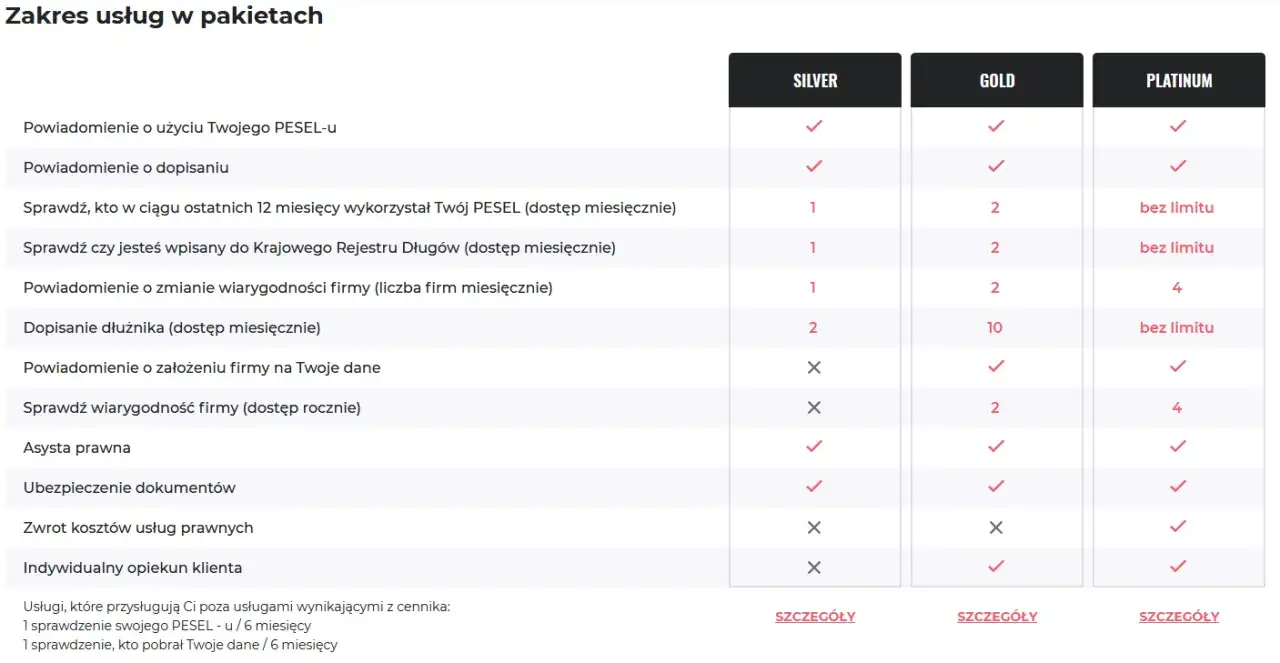Image resolution: width=1280 pixels, height=663 pixels.
Task: Open SZCZEGÓŁY link under the Silver column
Action: coord(814,617)
